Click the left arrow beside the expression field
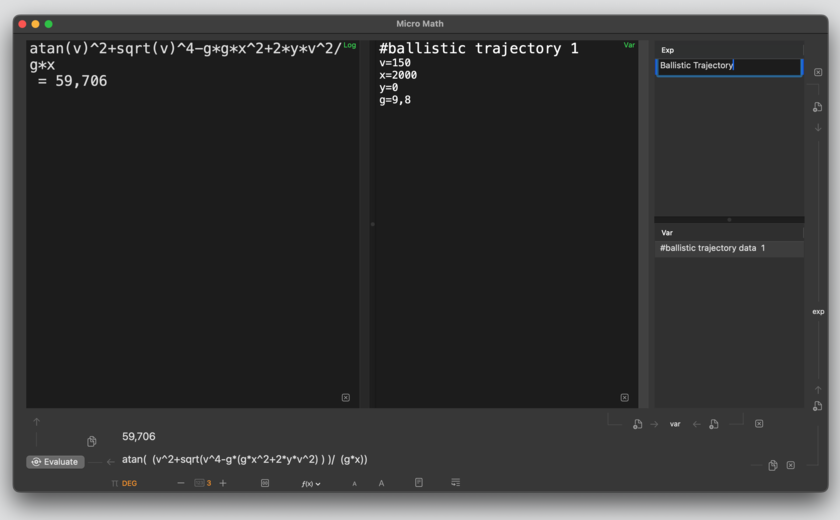The height and width of the screenshot is (520, 840). point(110,462)
